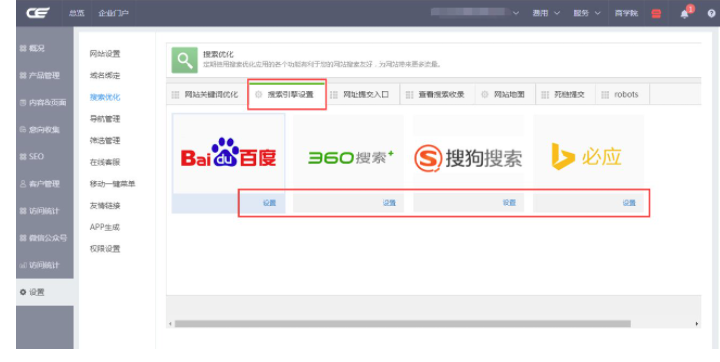Image resolution: width=720 pixels, height=362 pixels.
Task: Switch to the 死链提交 tab
Action: [565, 95]
